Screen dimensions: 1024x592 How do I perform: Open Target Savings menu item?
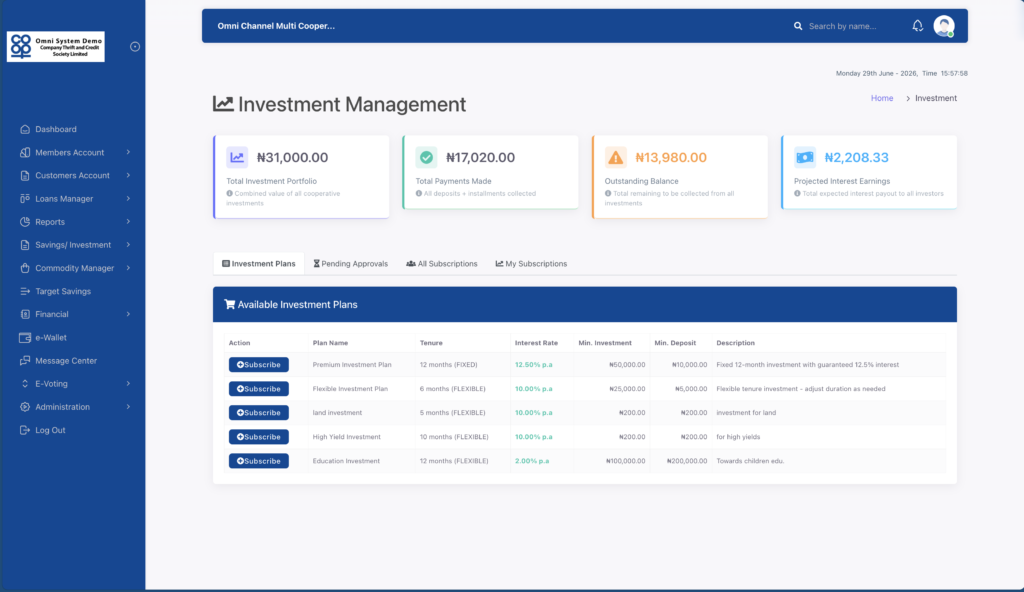point(63,291)
